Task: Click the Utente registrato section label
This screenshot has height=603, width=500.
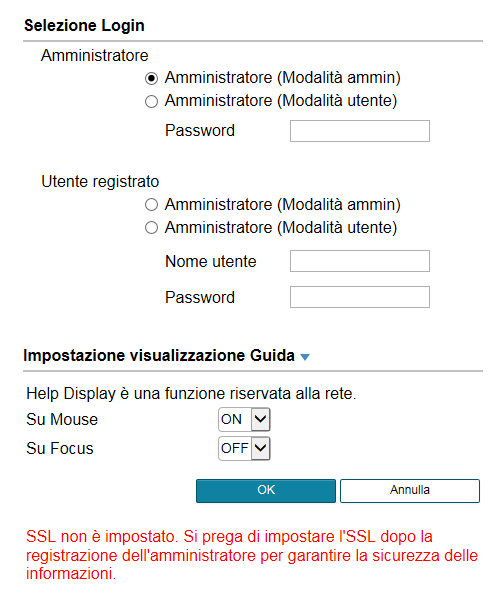Action: tap(100, 182)
